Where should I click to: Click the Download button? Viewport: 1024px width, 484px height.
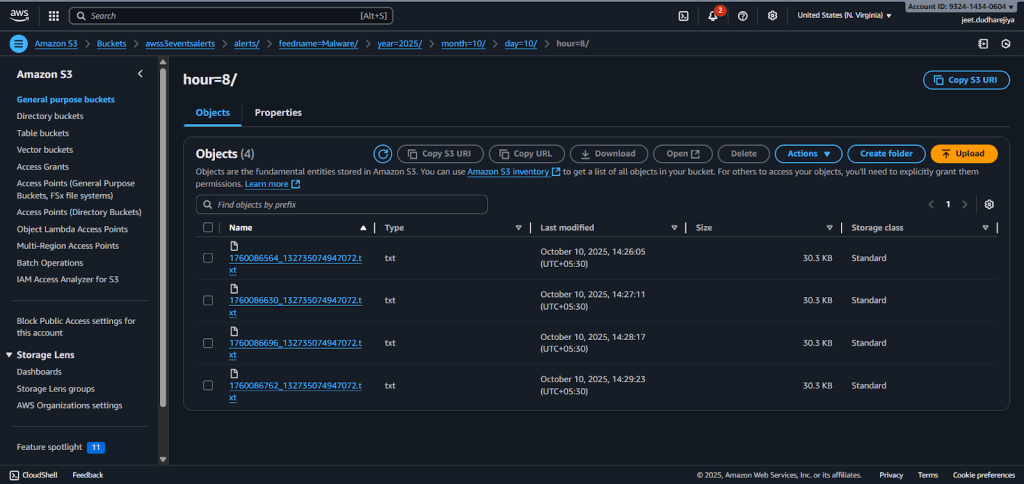[x=609, y=153]
